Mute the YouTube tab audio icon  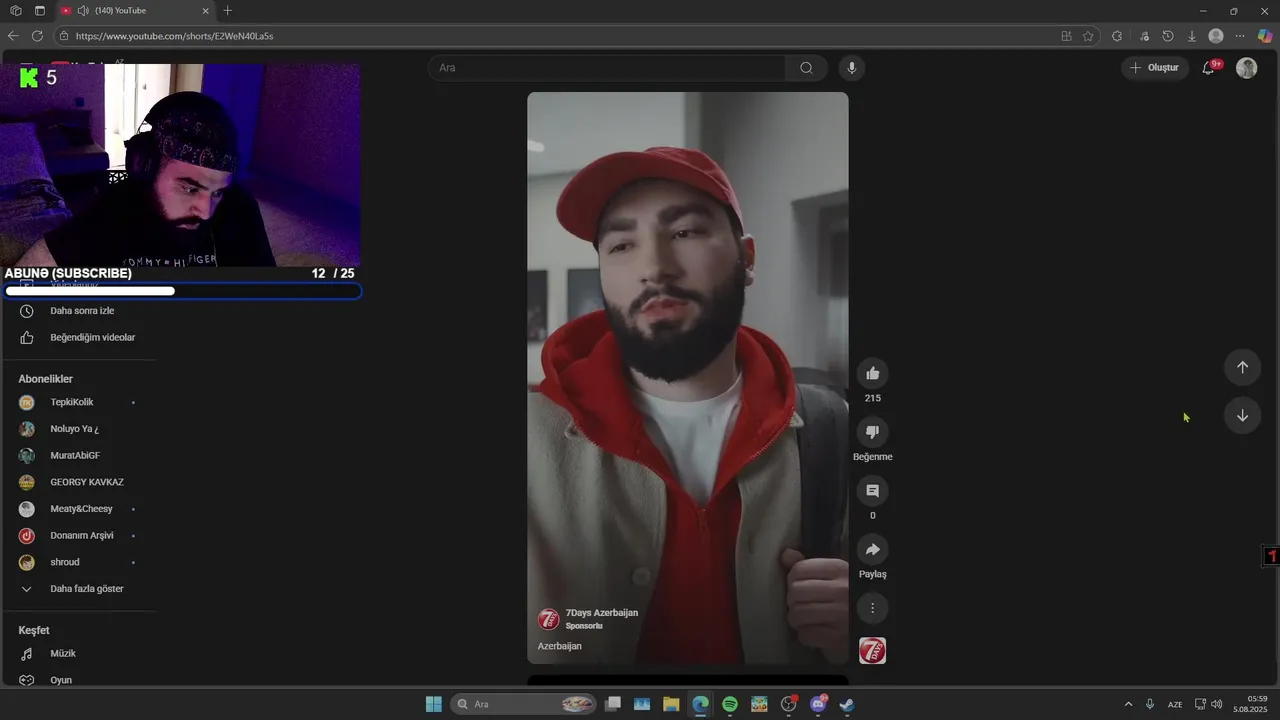click(x=83, y=11)
